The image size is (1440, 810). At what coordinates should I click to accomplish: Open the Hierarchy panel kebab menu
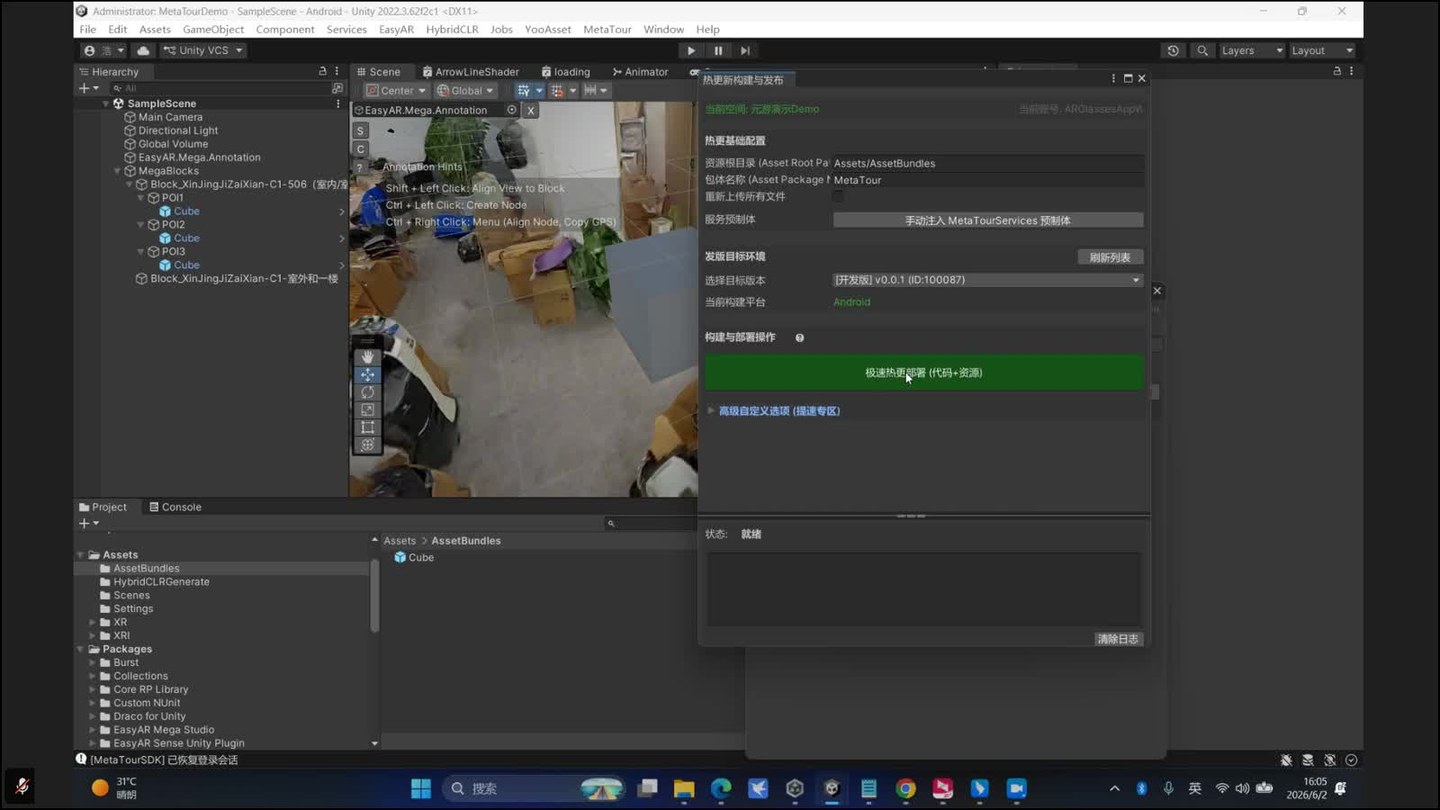337,72
